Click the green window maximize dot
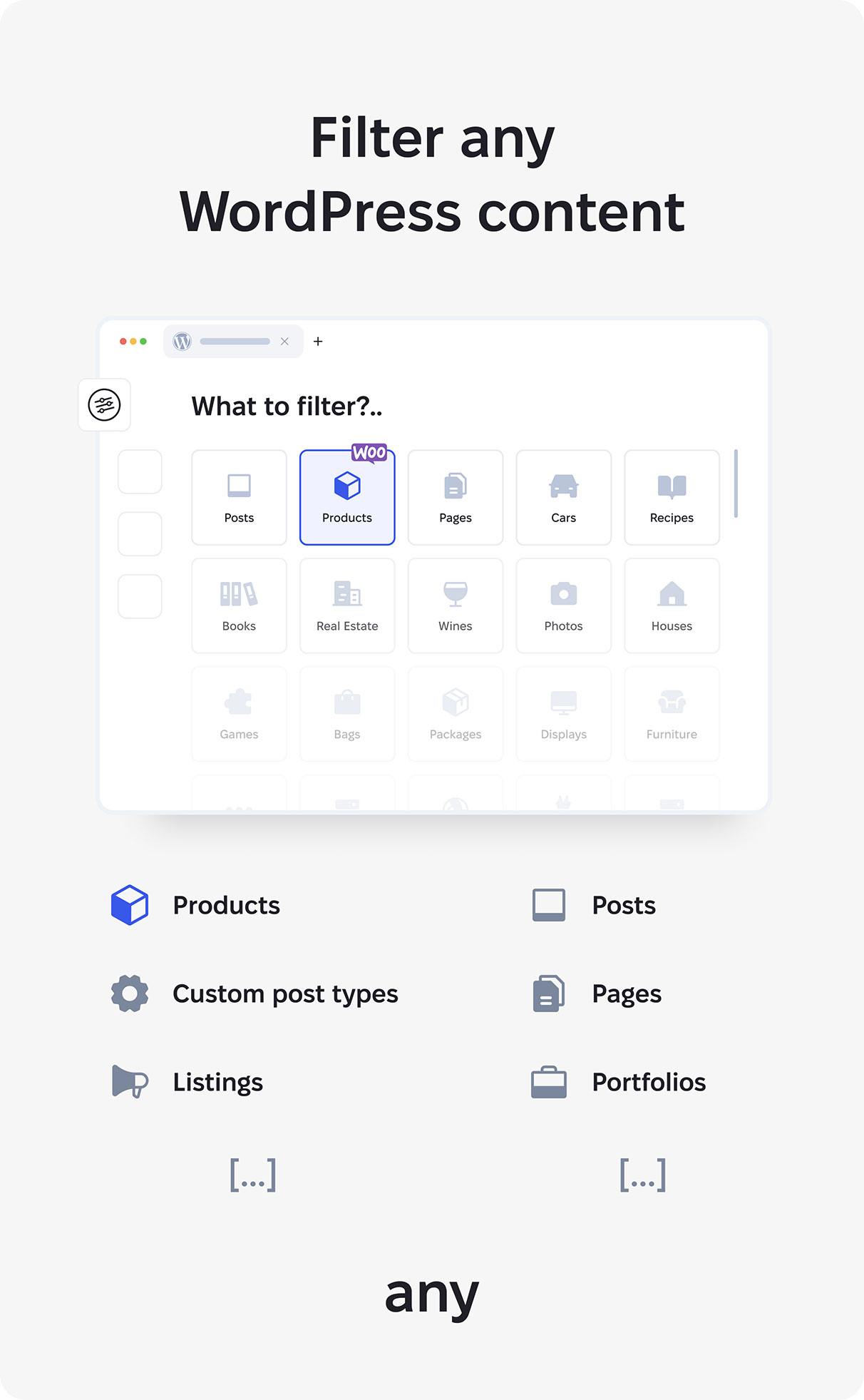864x1400 pixels. pyautogui.click(x=143, y=342)
